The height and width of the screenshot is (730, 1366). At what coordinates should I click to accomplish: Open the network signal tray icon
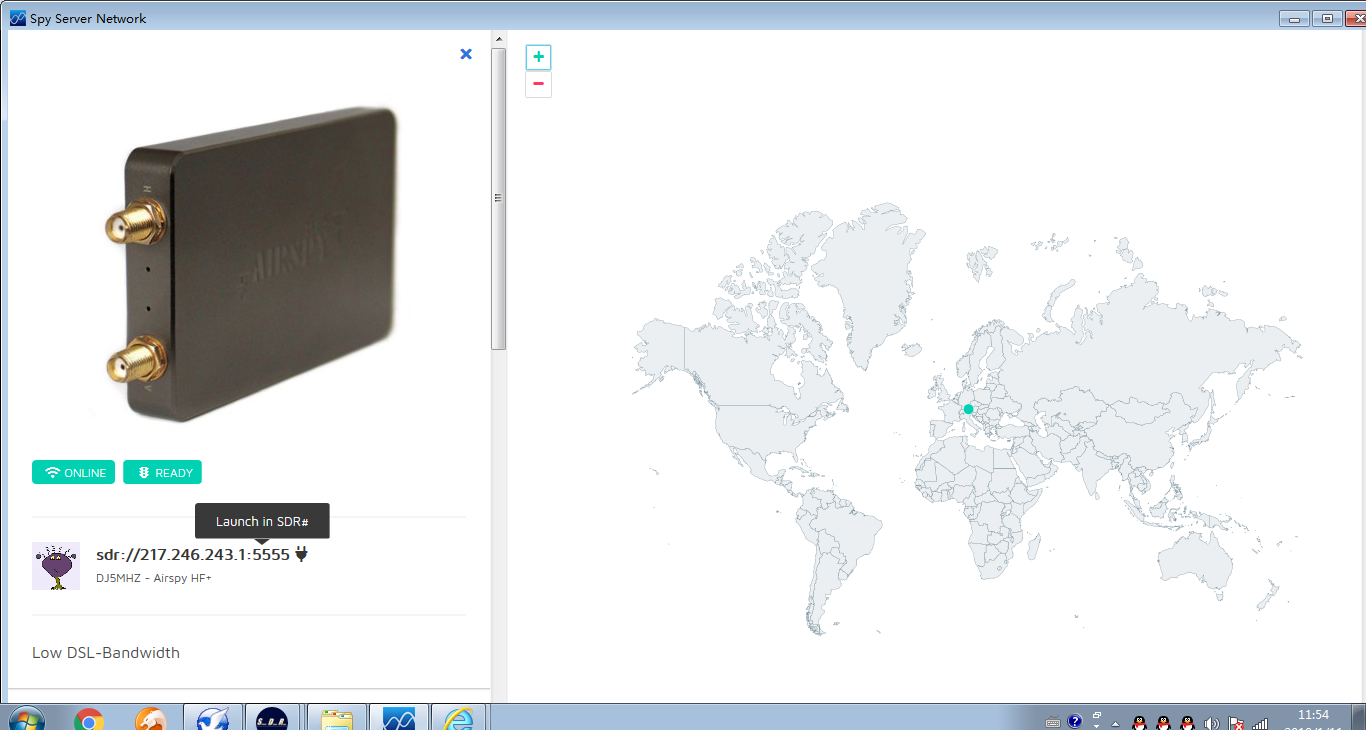pyautogui.click(x=1260, y=723)
